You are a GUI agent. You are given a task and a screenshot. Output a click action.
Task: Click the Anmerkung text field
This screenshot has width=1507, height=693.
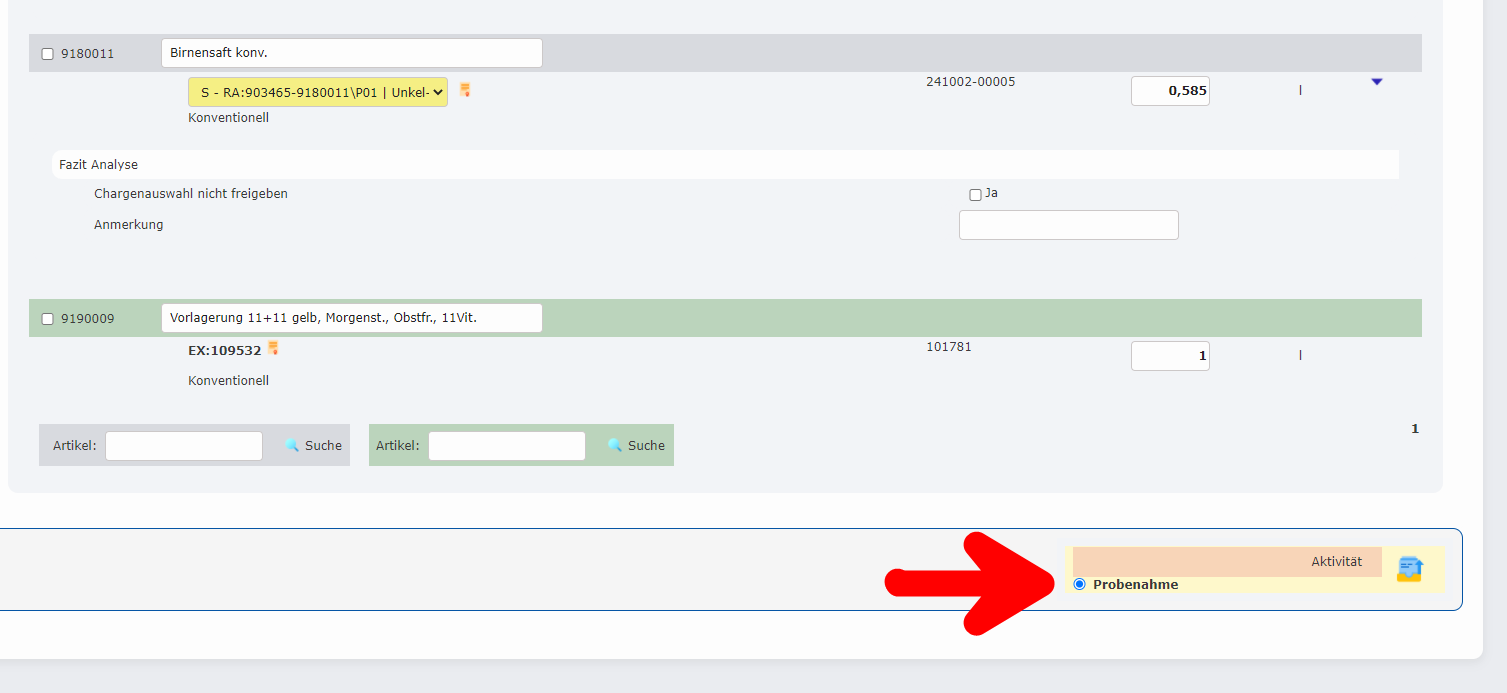1068,225
